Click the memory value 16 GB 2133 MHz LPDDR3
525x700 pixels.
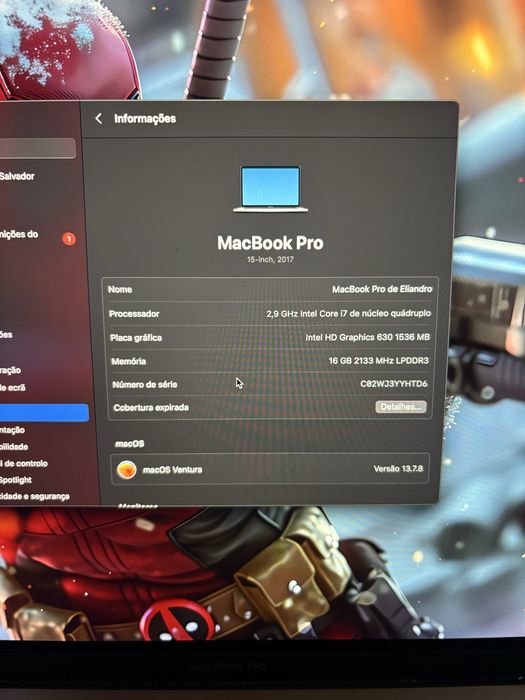pos(379,360)
